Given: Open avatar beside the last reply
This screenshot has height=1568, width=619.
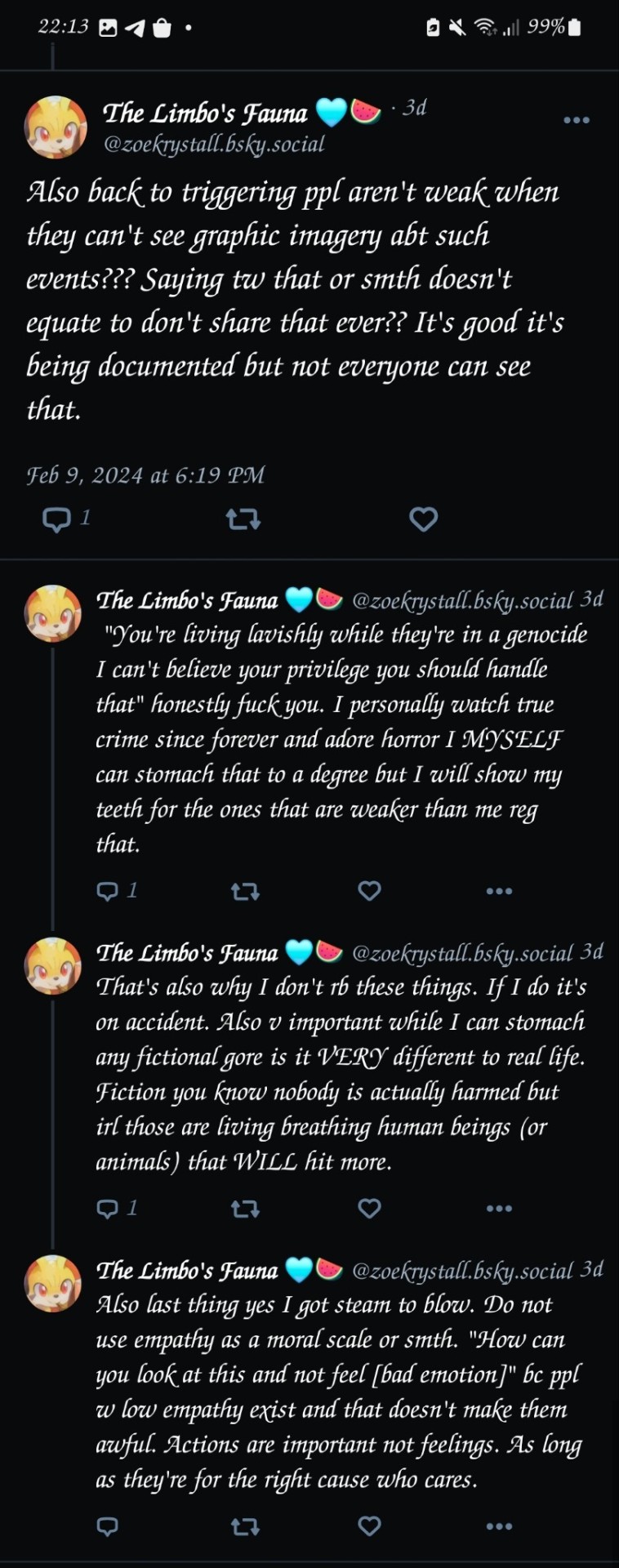Looking at the screenshot, I should [x=53, y=1283].
